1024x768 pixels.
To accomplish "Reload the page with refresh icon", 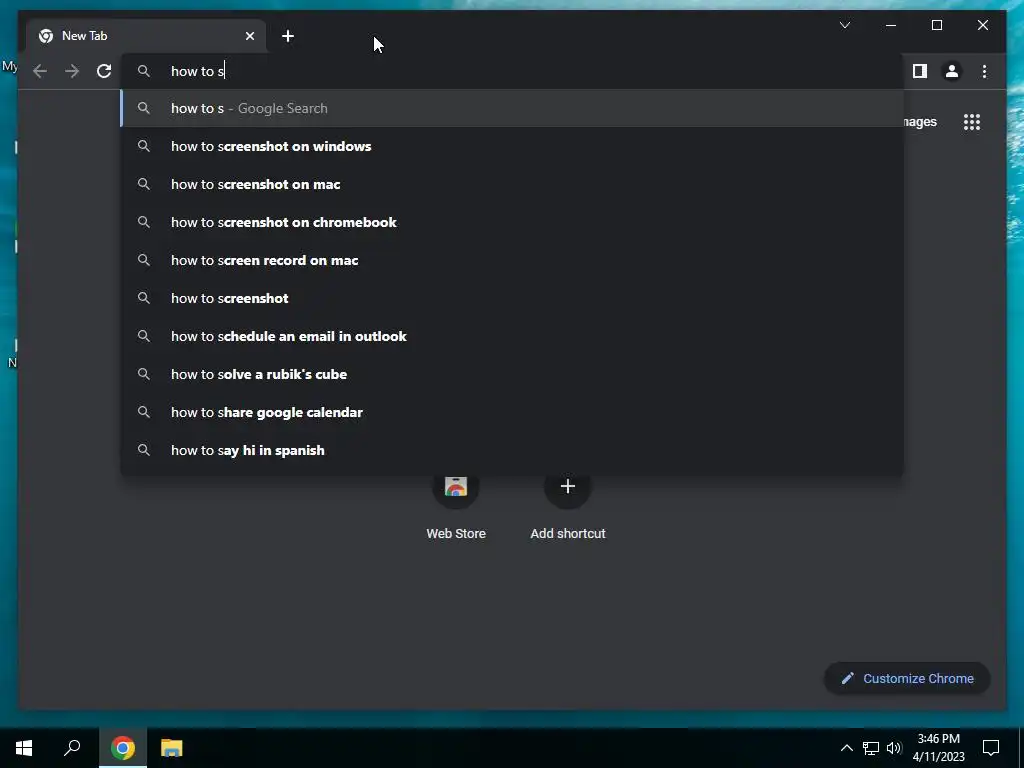I will (104, 71).
